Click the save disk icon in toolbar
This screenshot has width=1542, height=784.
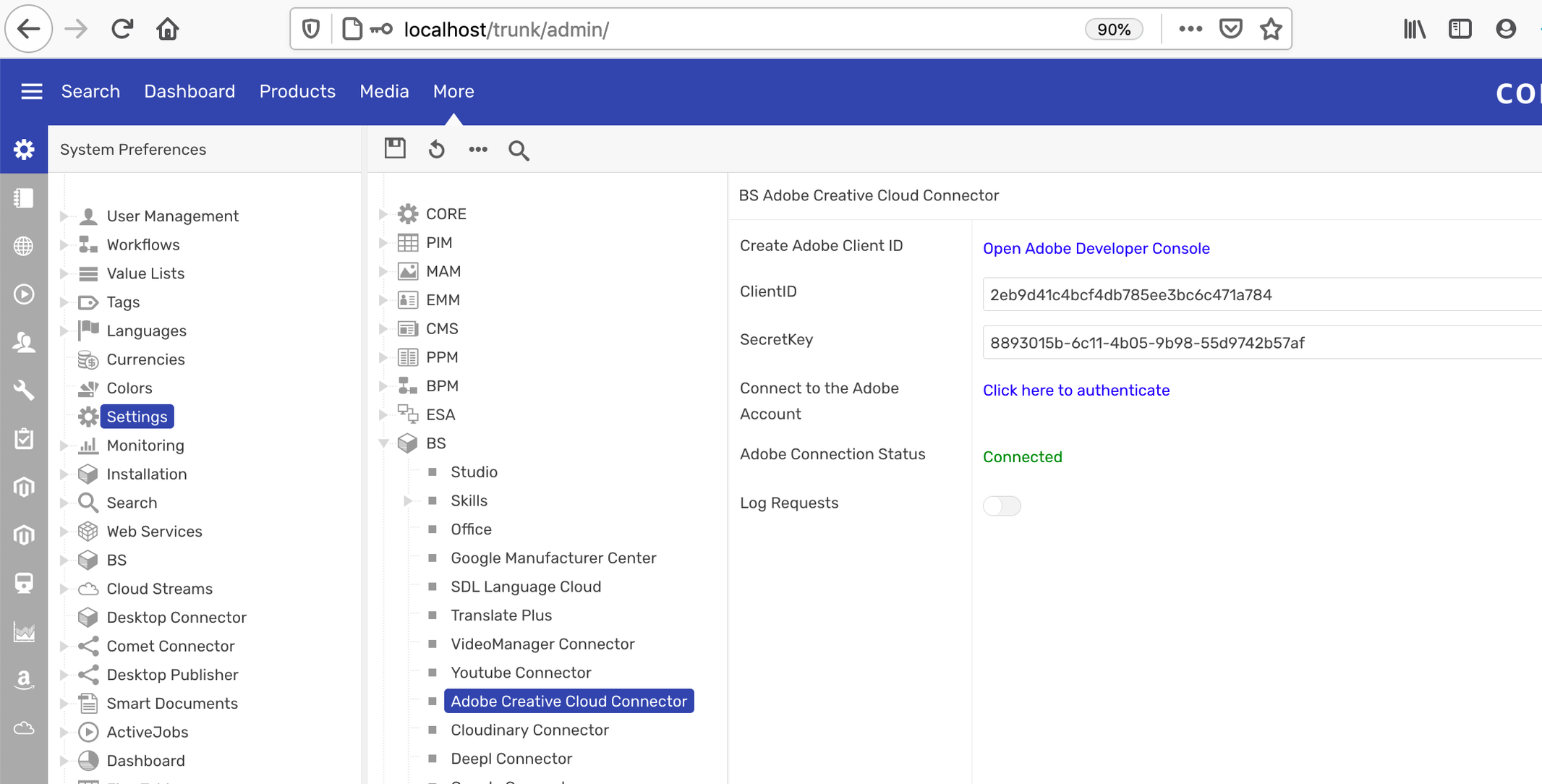coord(395,149)
